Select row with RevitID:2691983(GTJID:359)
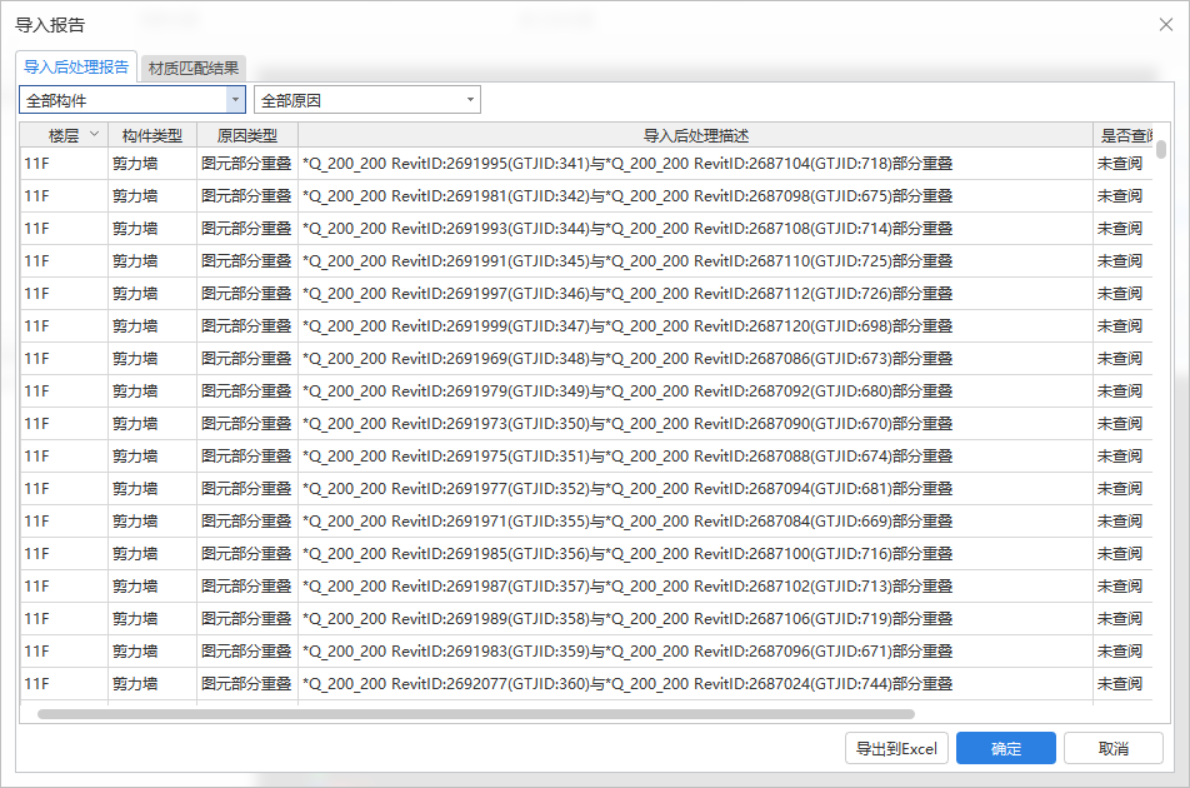The height and width of the screenshot is (788, 1190). [586, 651]
